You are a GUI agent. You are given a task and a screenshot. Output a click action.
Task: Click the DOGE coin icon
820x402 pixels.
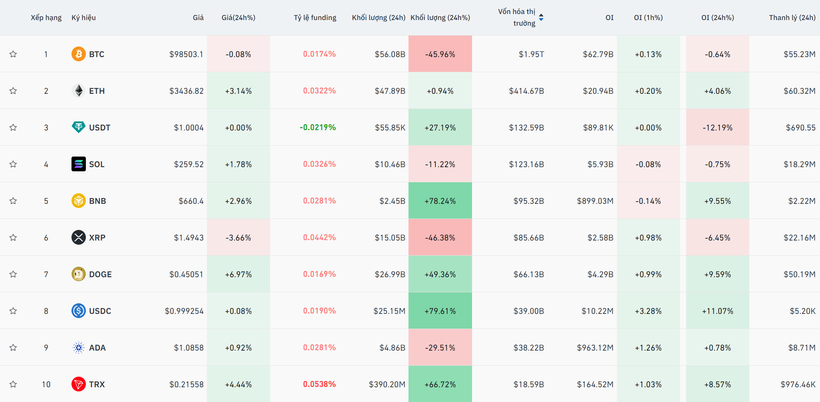pos(78,274)
